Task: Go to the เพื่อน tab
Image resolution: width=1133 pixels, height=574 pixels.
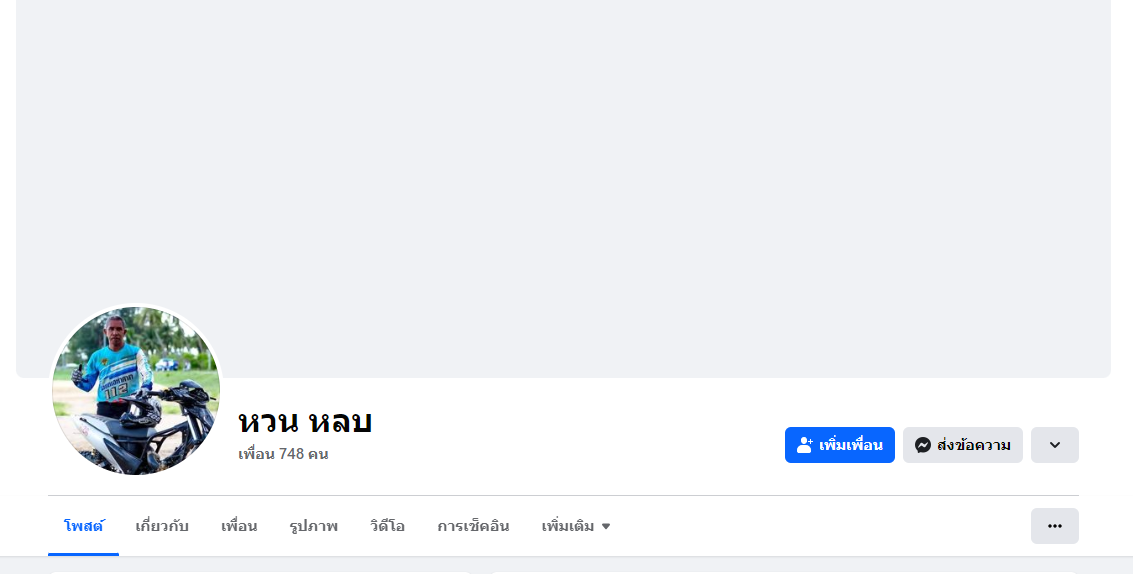Action: [239, 526]
